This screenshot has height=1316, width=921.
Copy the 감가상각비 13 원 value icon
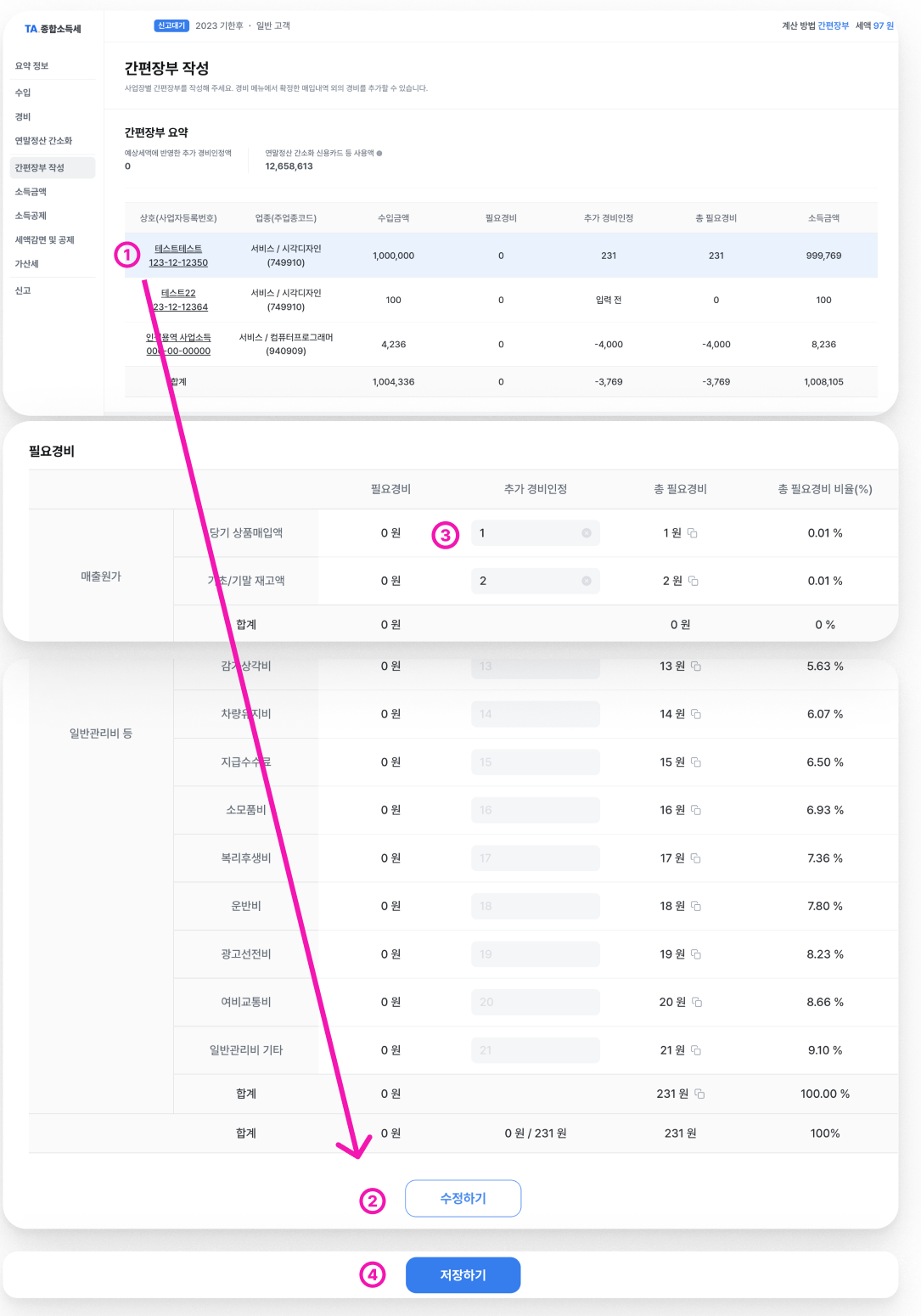(x=696, y=666)
